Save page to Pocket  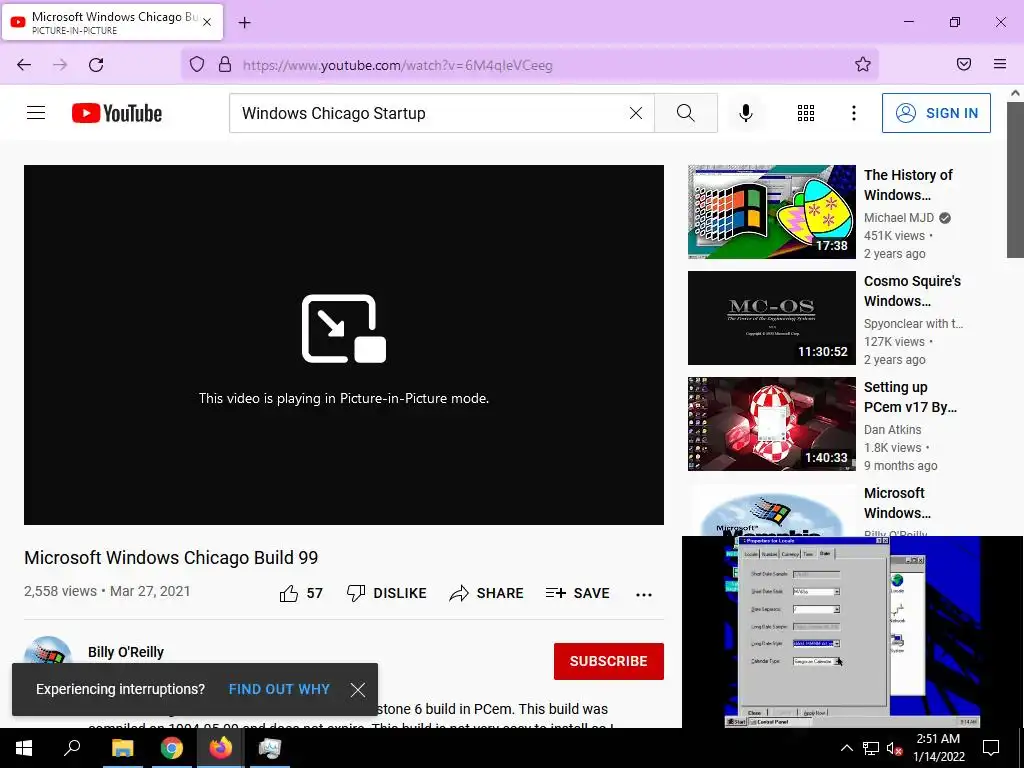[964, 64]
